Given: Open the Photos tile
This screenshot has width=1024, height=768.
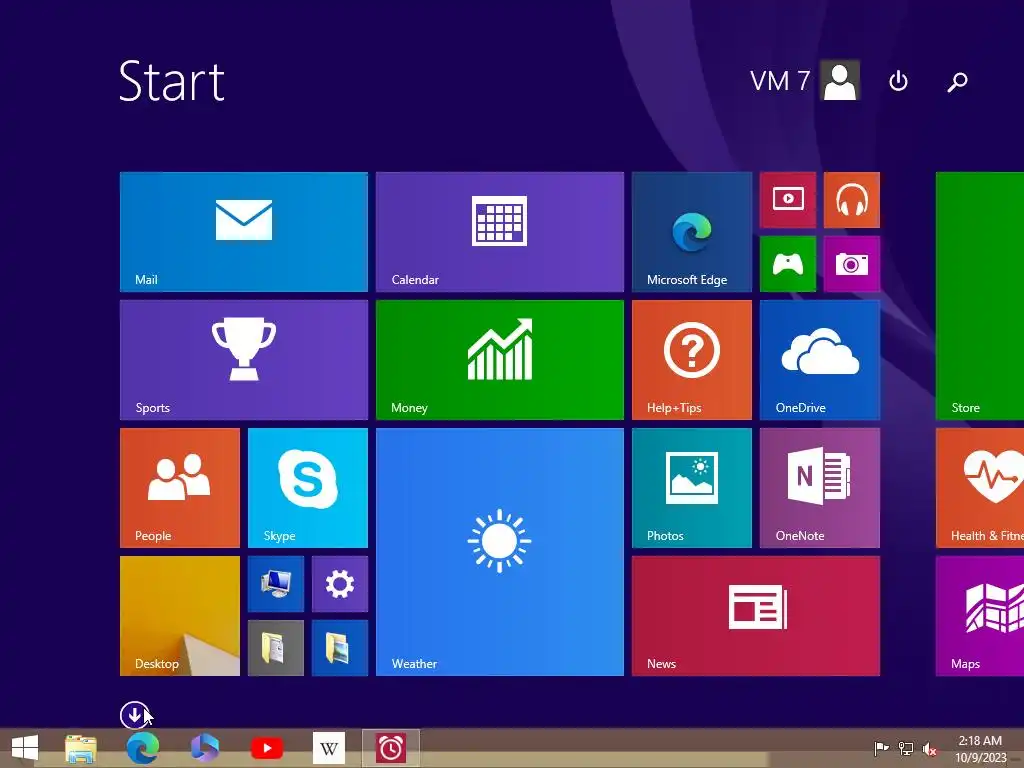Looking at the screenshot, I should 692,488.
